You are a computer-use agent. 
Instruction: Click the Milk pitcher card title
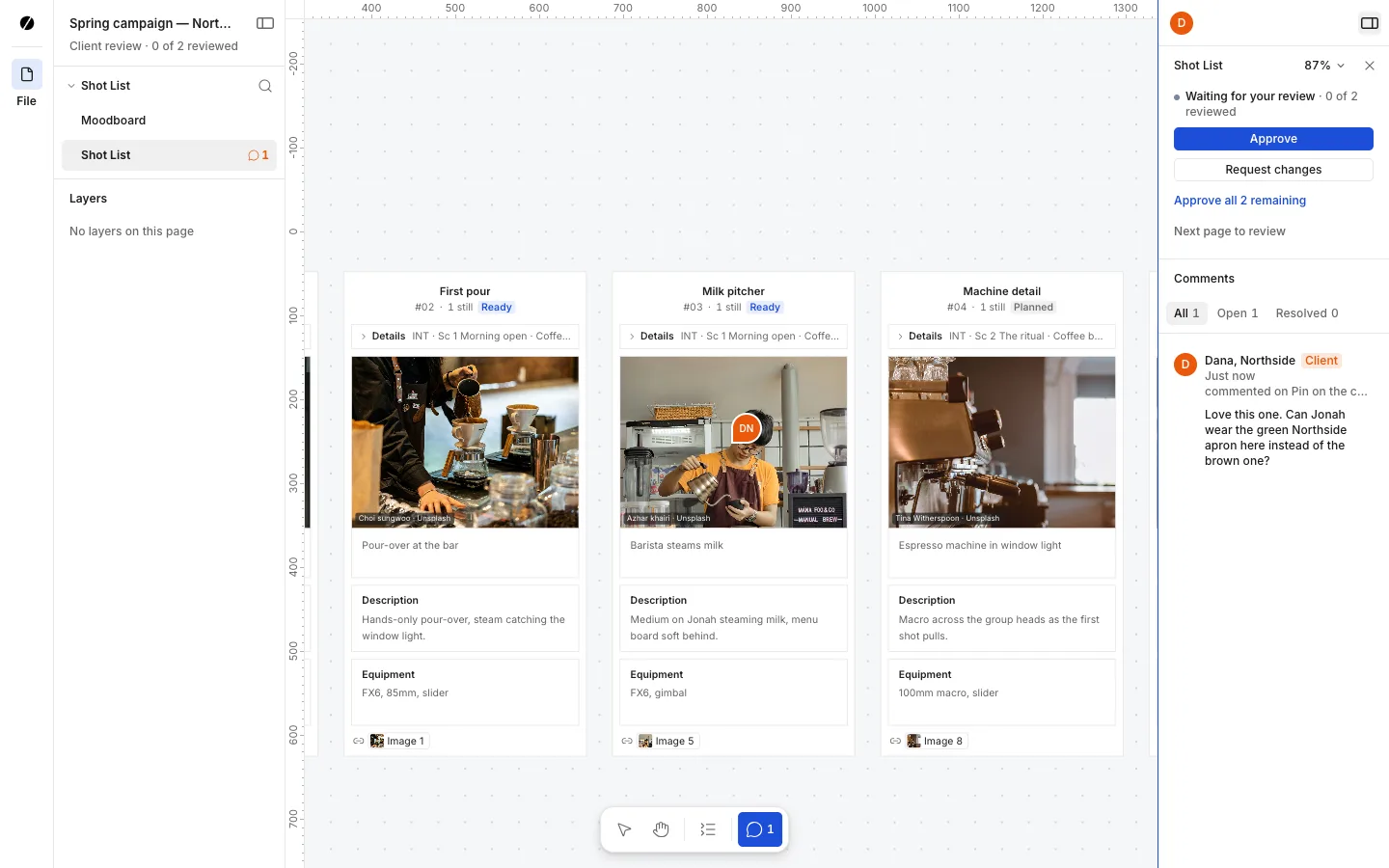[x=733, y=291]
